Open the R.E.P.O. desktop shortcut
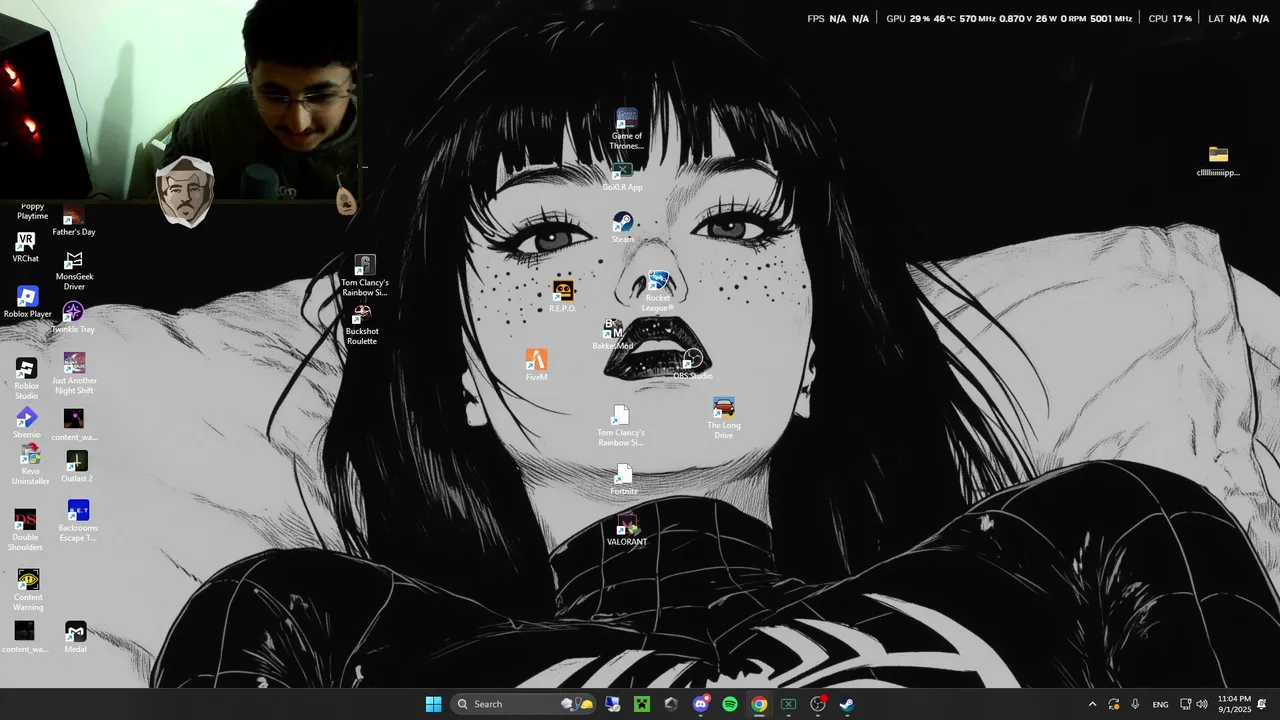This screenshot has height=720, width=1280. (x=563, y=297)
